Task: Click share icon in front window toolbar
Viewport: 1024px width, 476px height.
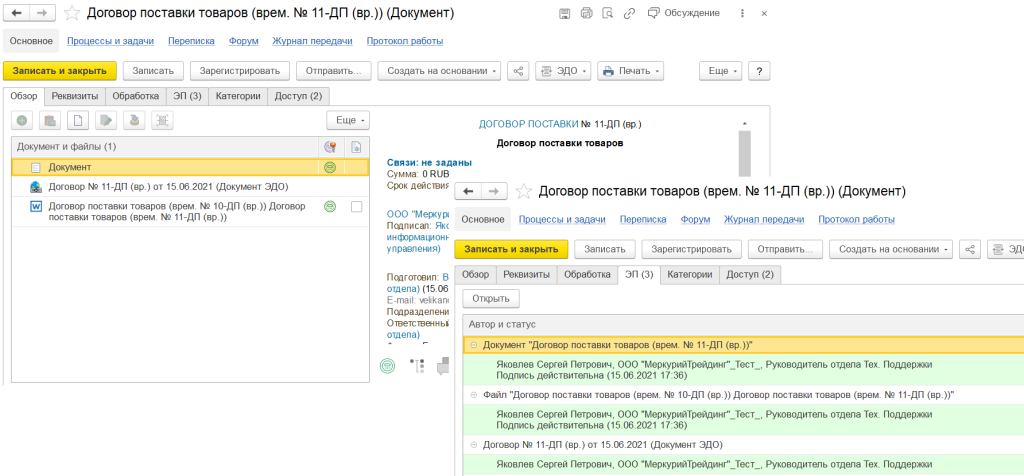Action: coord(970,249)
